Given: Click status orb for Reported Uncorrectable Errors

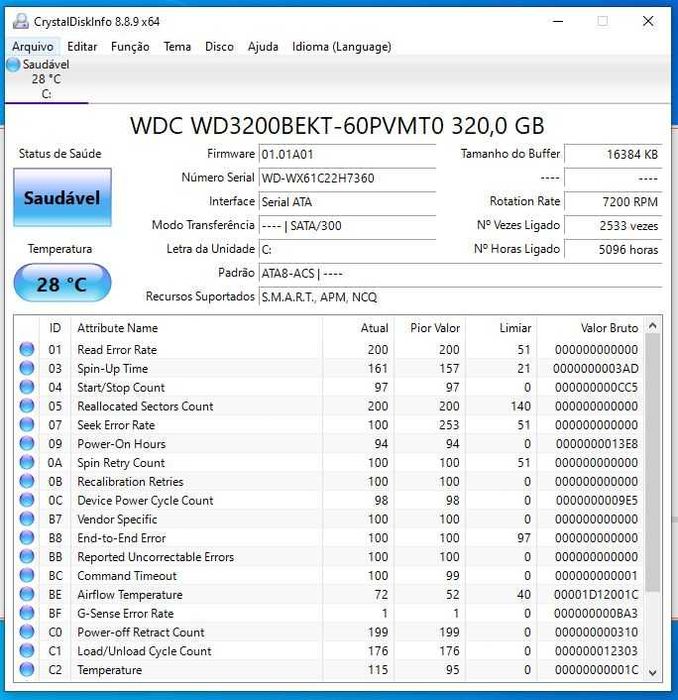Looking at the screenshot, I should coord(27,556).
